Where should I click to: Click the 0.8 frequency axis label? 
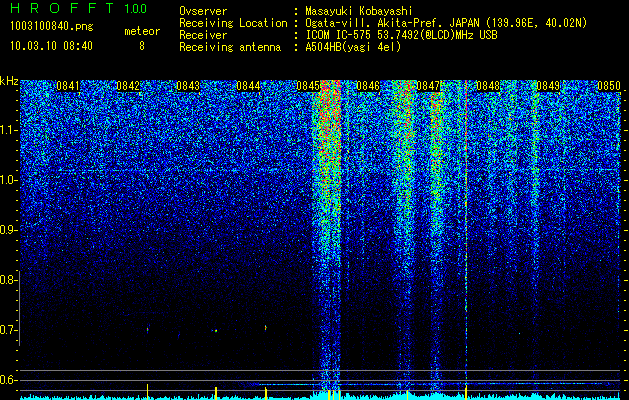click(8, 280)
